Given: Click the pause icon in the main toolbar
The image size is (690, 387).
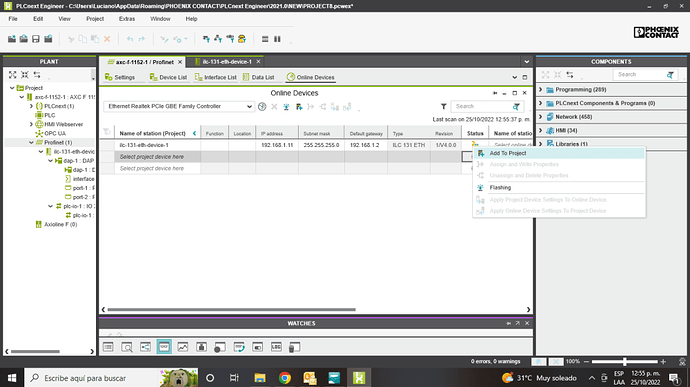Looking at the screenshot, I should click(x=277, y=39).
